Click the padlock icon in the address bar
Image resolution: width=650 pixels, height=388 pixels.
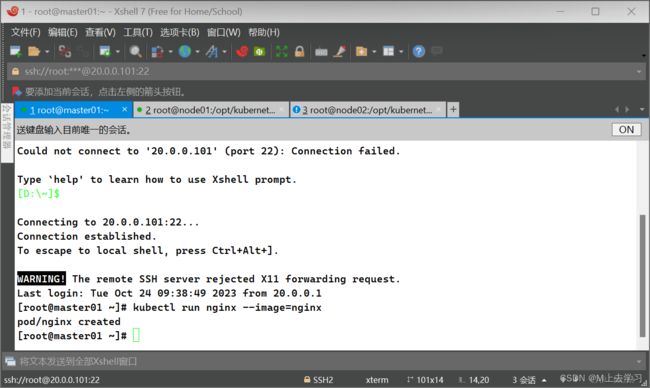15,71
